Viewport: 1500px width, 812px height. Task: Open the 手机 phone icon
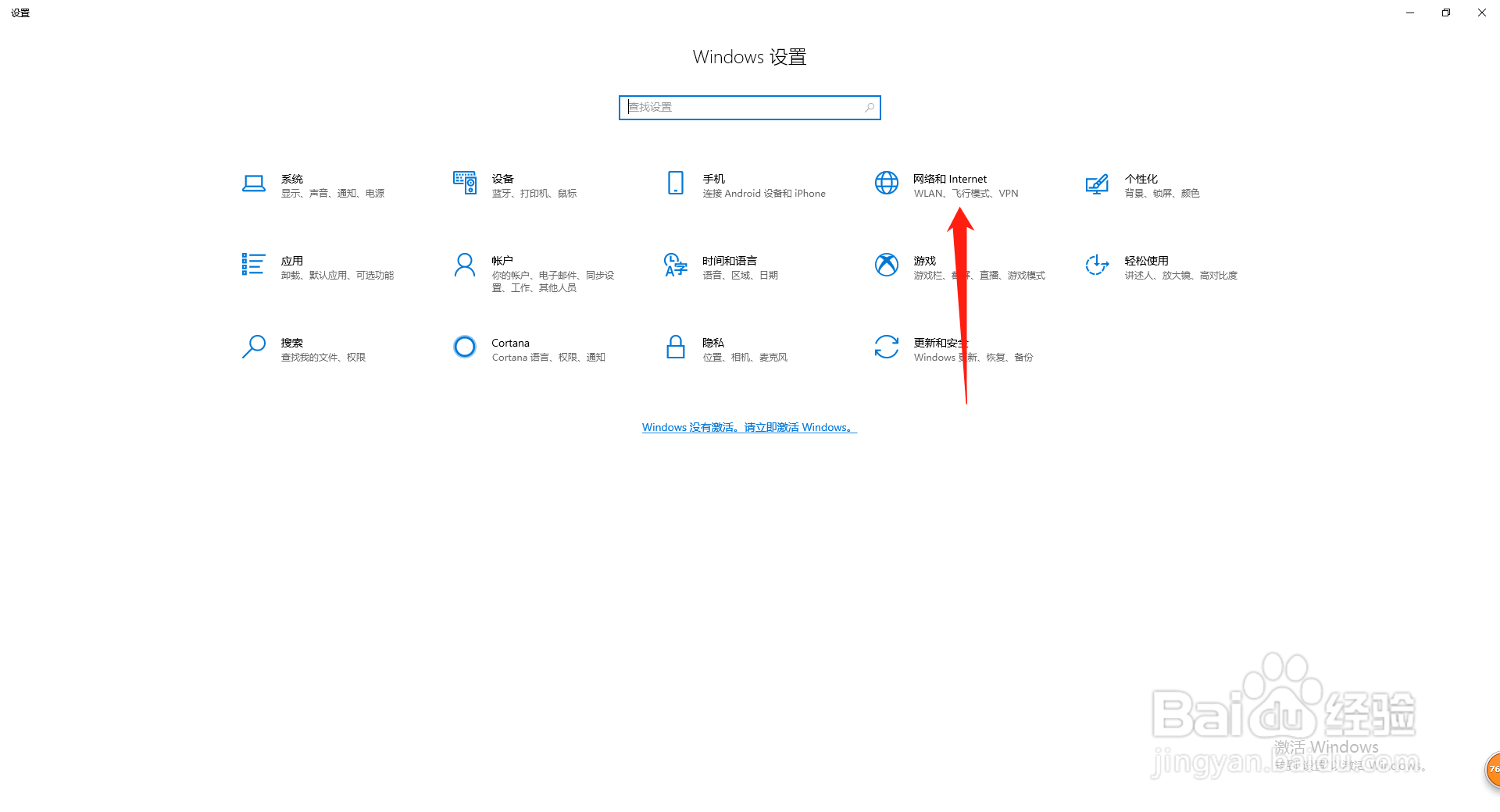coord(676,183)
